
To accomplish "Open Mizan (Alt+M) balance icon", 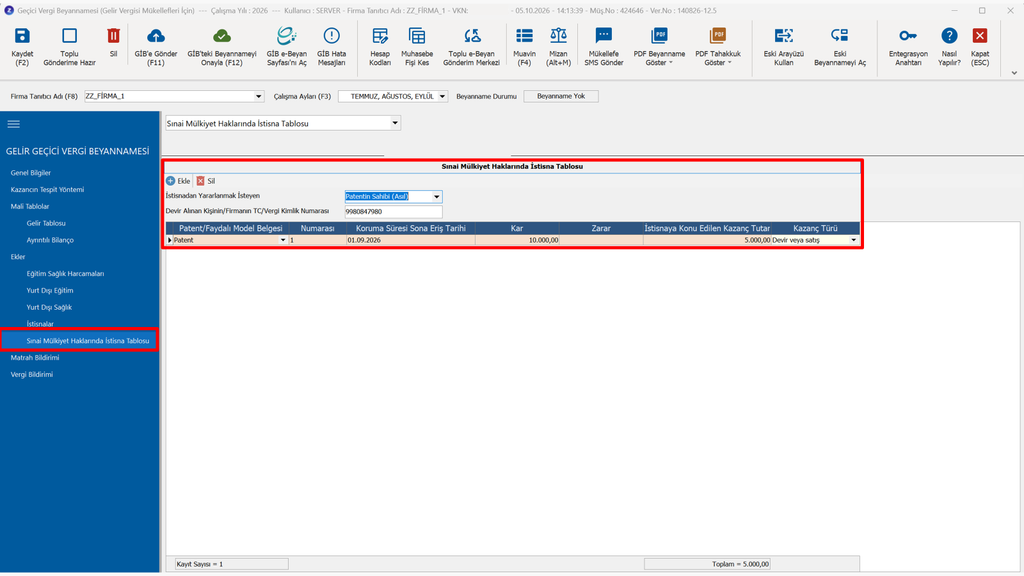I will point(558,37).
